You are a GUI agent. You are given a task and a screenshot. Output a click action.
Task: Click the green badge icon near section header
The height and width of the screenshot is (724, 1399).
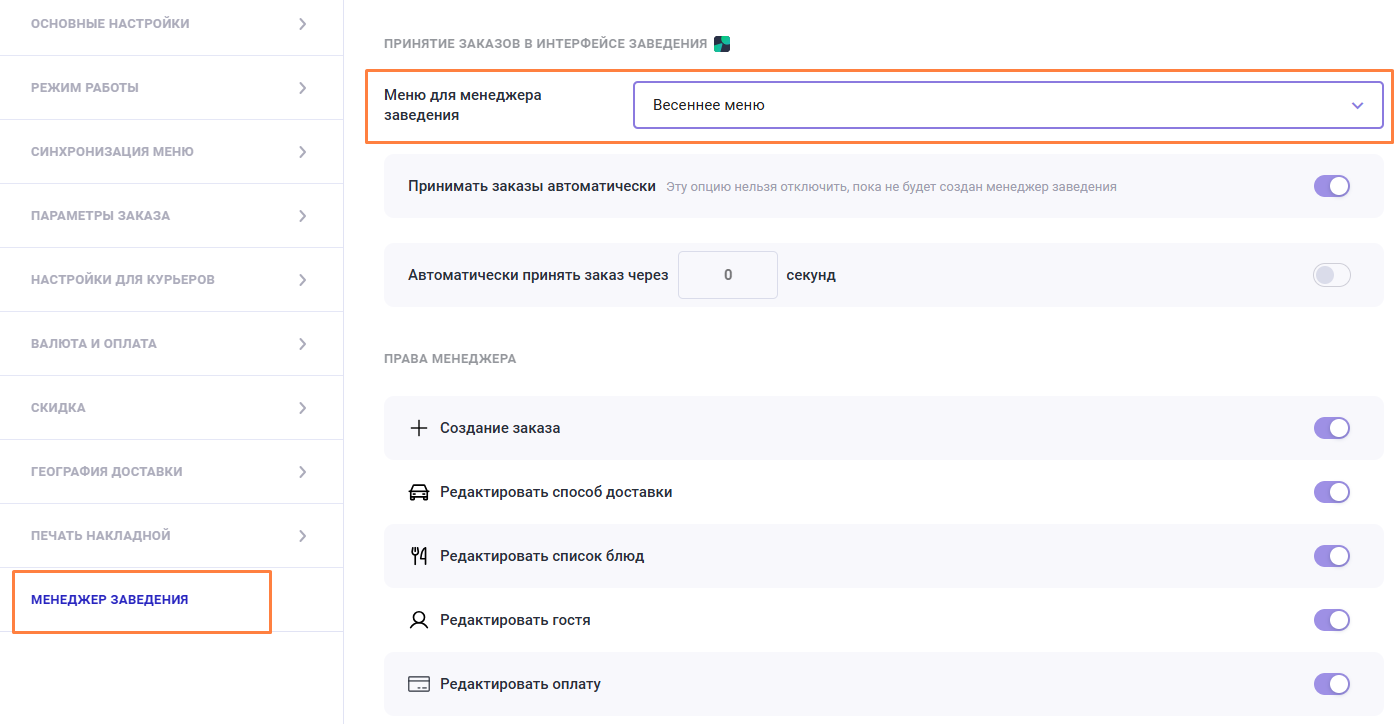tap(722, 44)
